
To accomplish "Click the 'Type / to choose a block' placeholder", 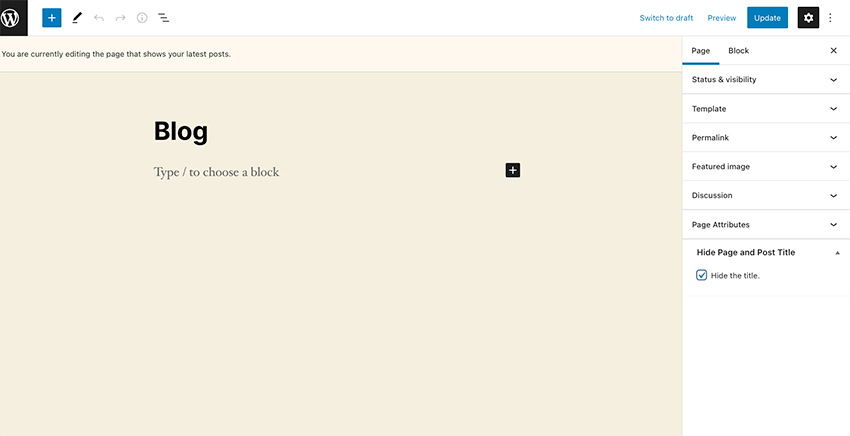I will (x=216, y=172).
